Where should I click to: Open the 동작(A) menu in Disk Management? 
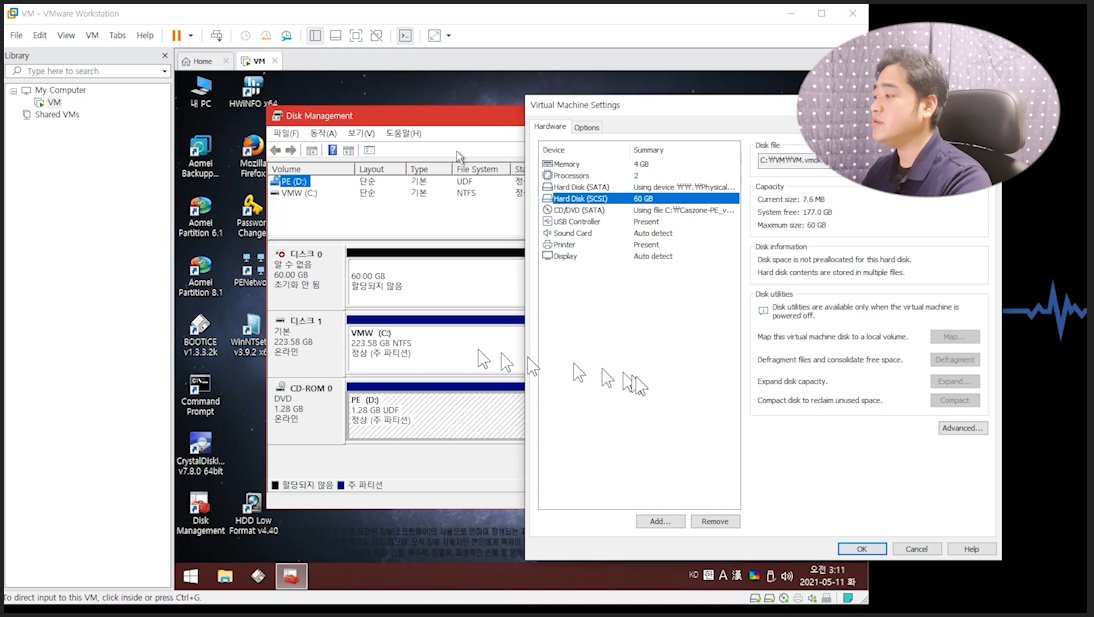pyautogui.click(x=323, y=133)
